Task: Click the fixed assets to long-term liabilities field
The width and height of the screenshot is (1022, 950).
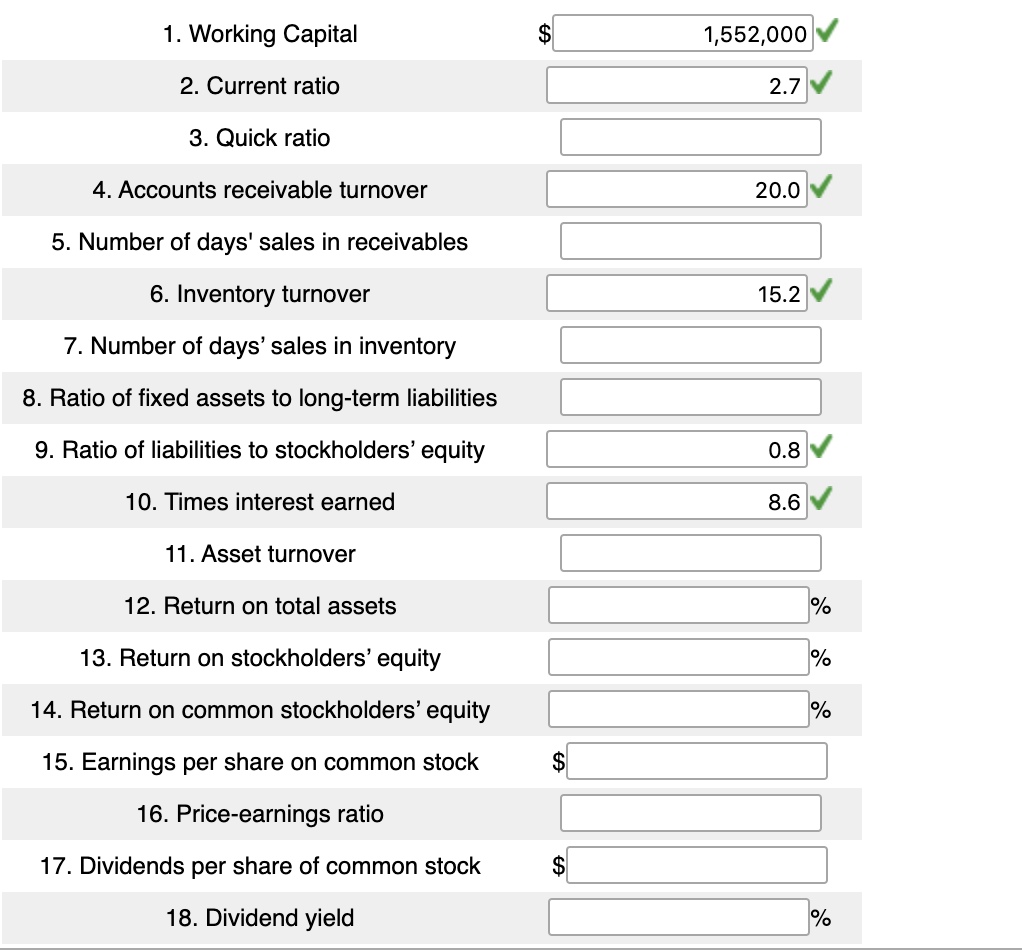Action: [690, 397]
